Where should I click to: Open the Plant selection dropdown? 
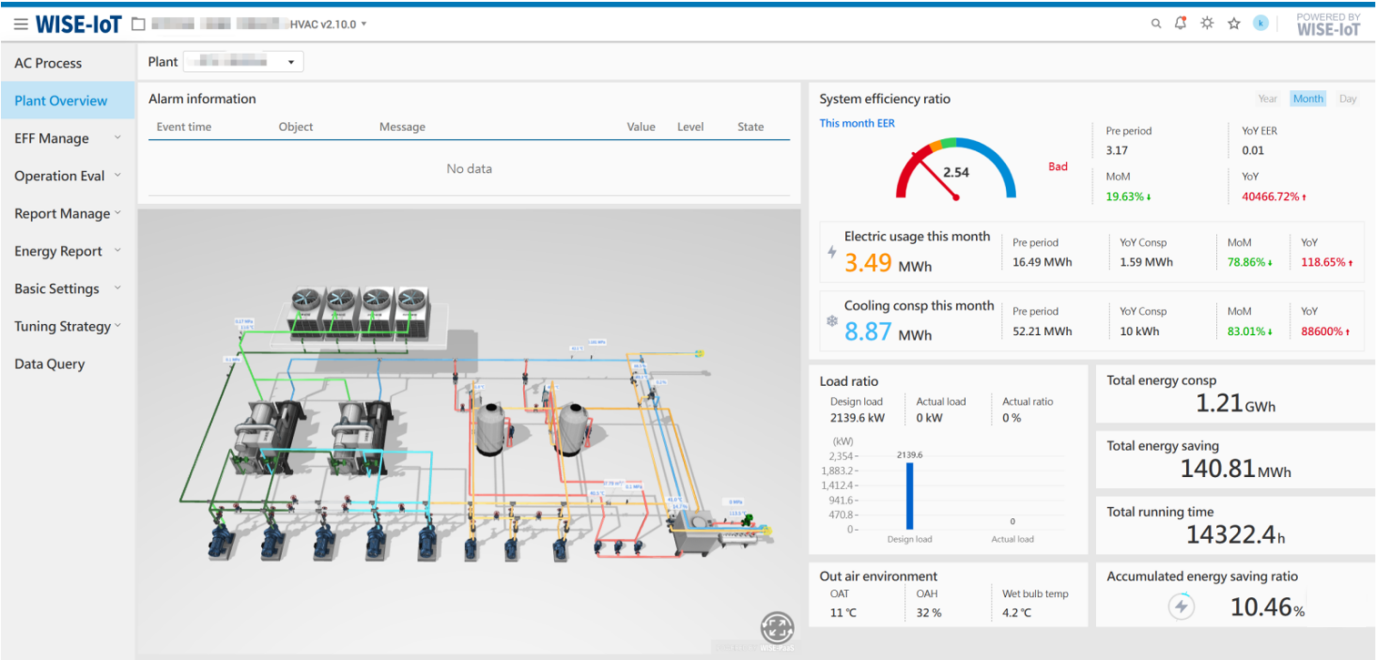pos(243,62)
